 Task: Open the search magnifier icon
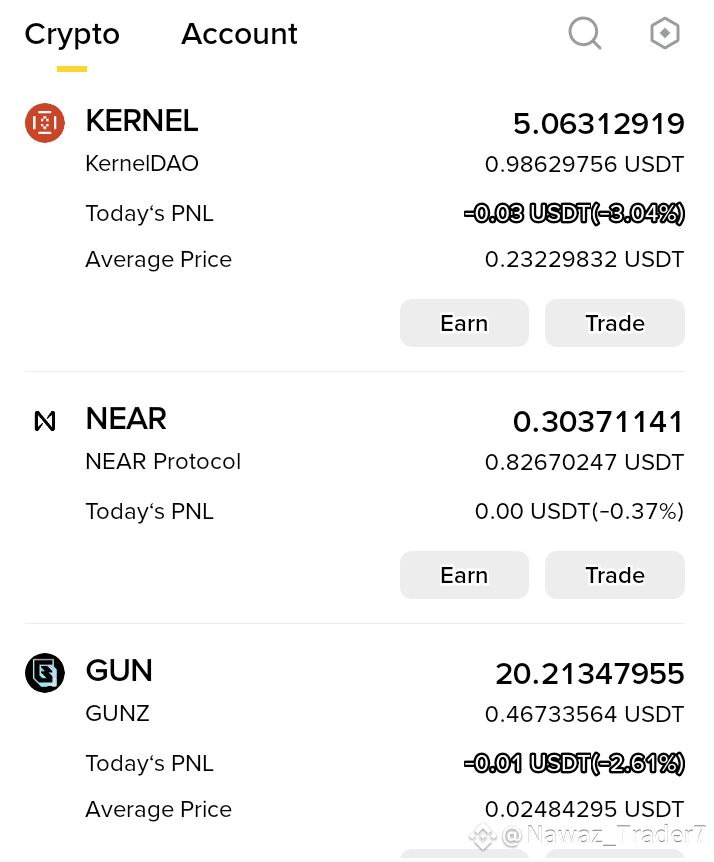pyautogui.click(x=584, y=33)
